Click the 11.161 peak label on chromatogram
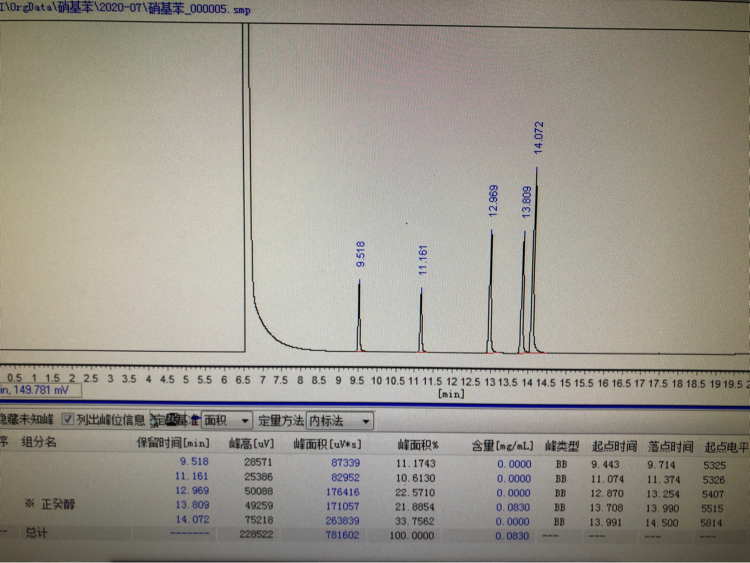 tap(423, 260)
